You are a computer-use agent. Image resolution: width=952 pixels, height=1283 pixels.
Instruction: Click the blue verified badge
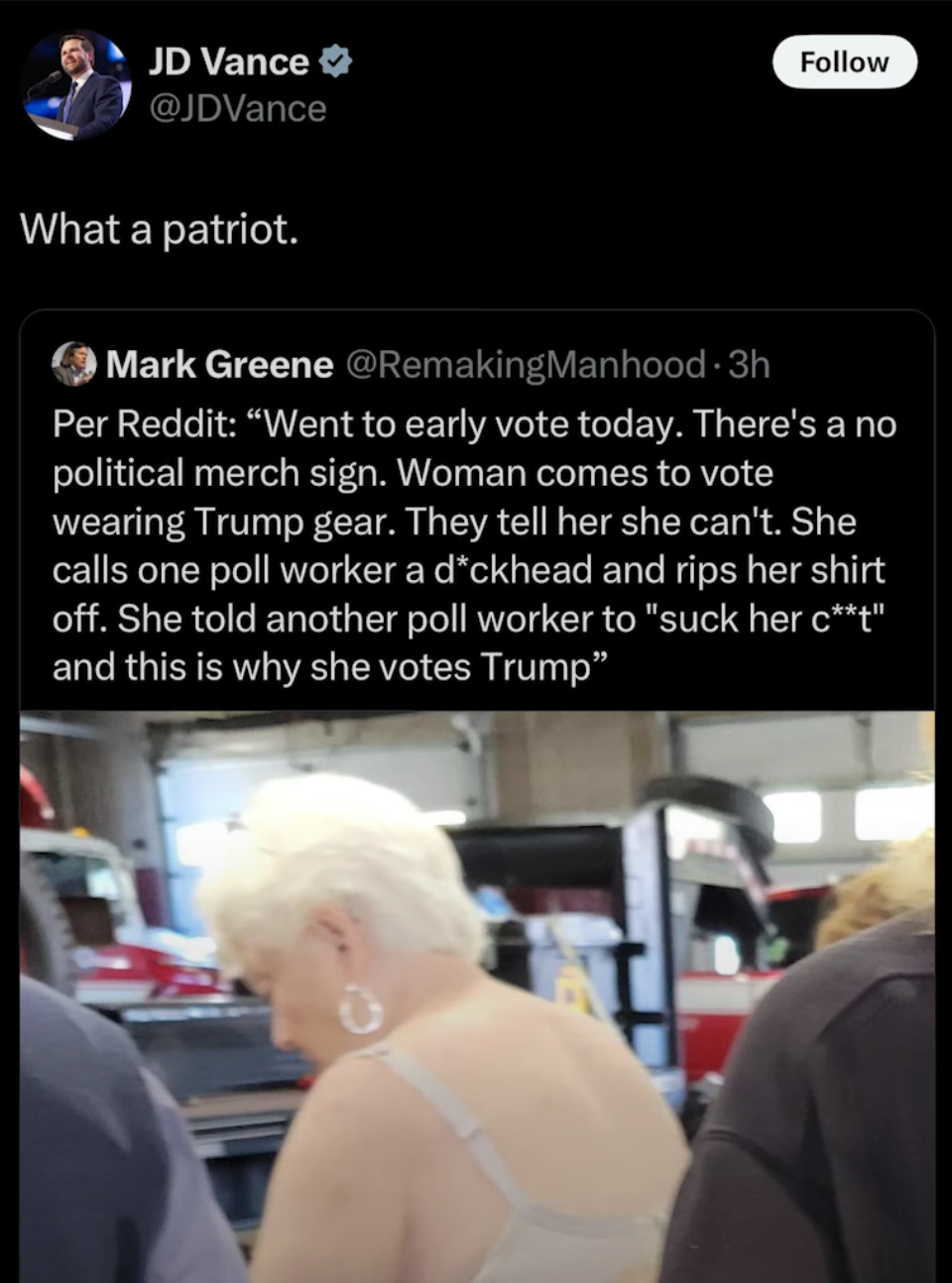335,61
